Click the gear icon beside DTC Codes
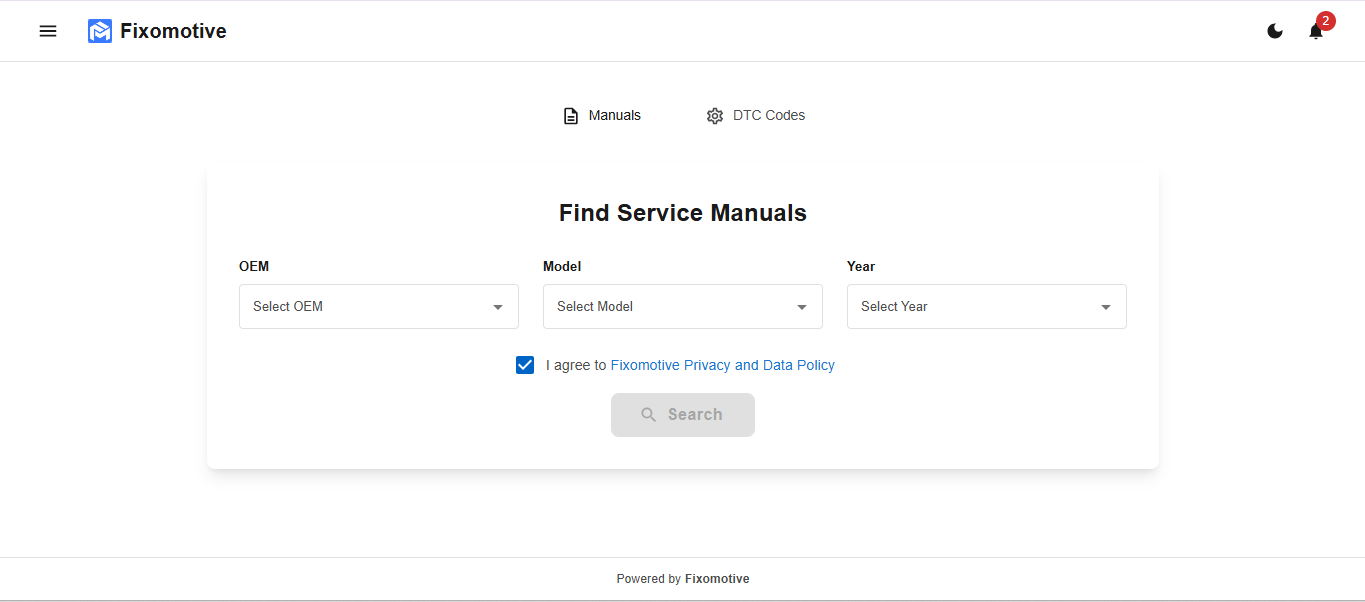The width and height of the screenshot is (1365, 602). [714, 116]
